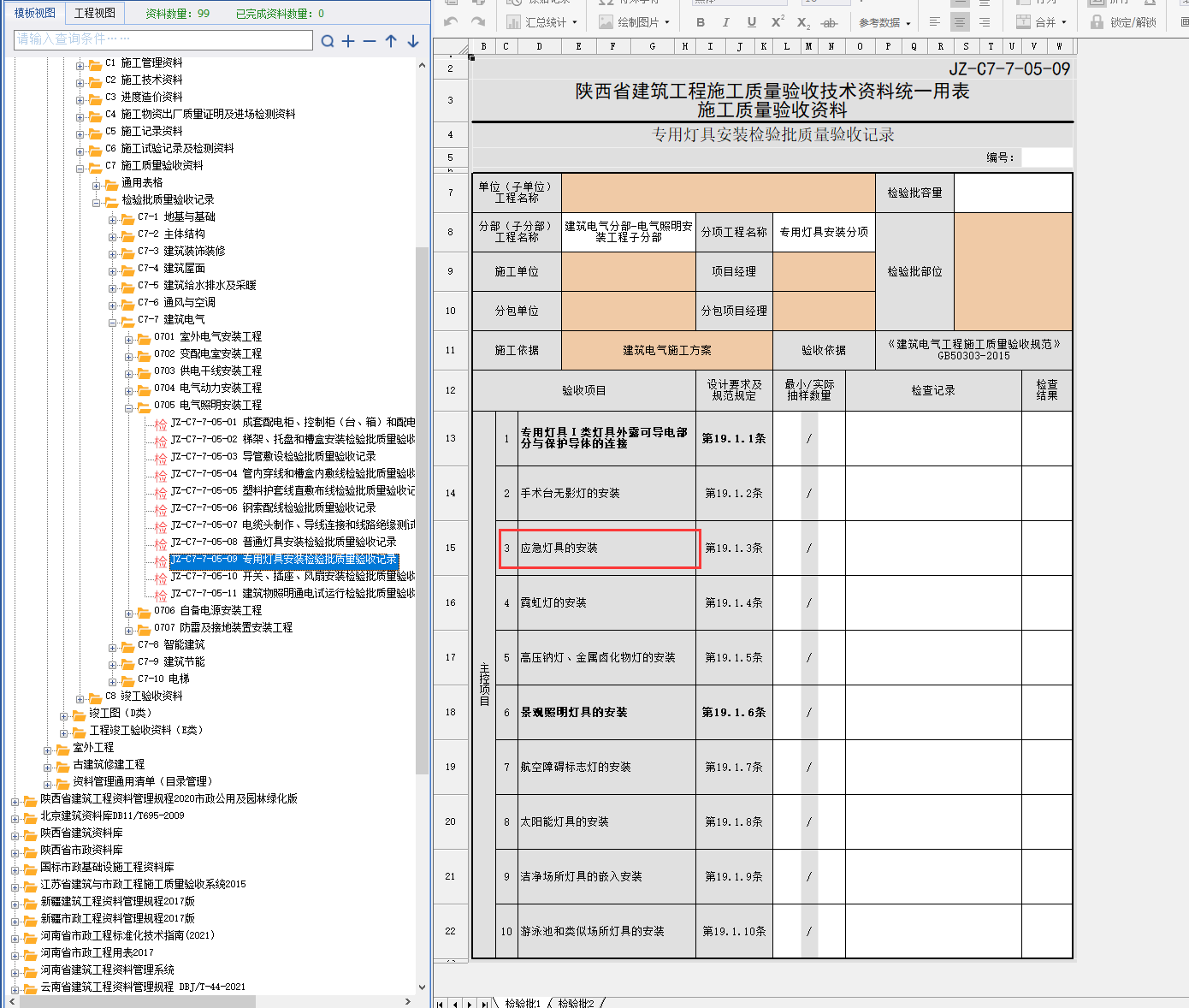Click the up arrow icon beside search box
The width and height of the screenshot is (1189, 1008).
[x=391, y=41]
